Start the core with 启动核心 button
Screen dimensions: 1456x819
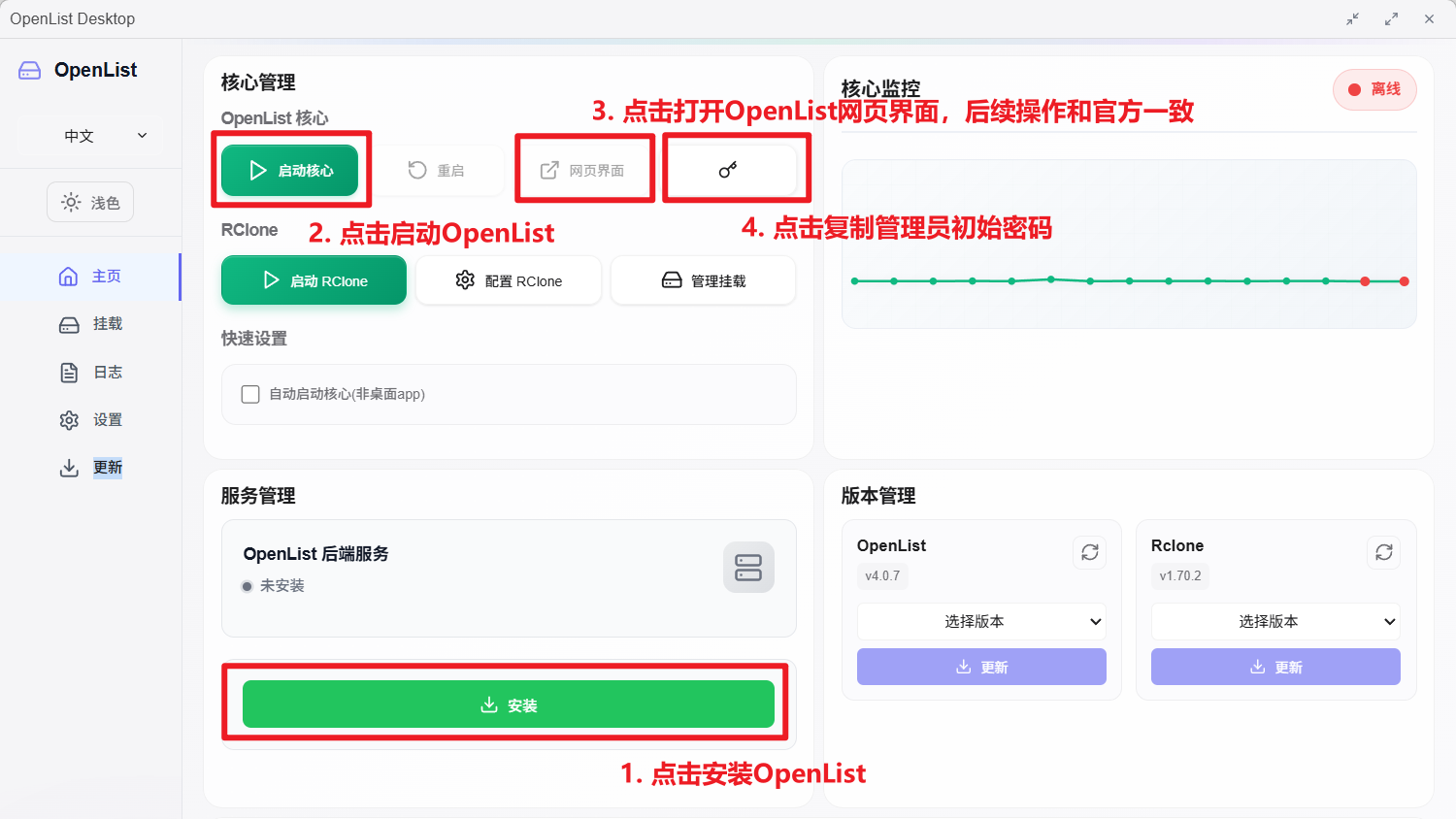click(x=289, y=171)
